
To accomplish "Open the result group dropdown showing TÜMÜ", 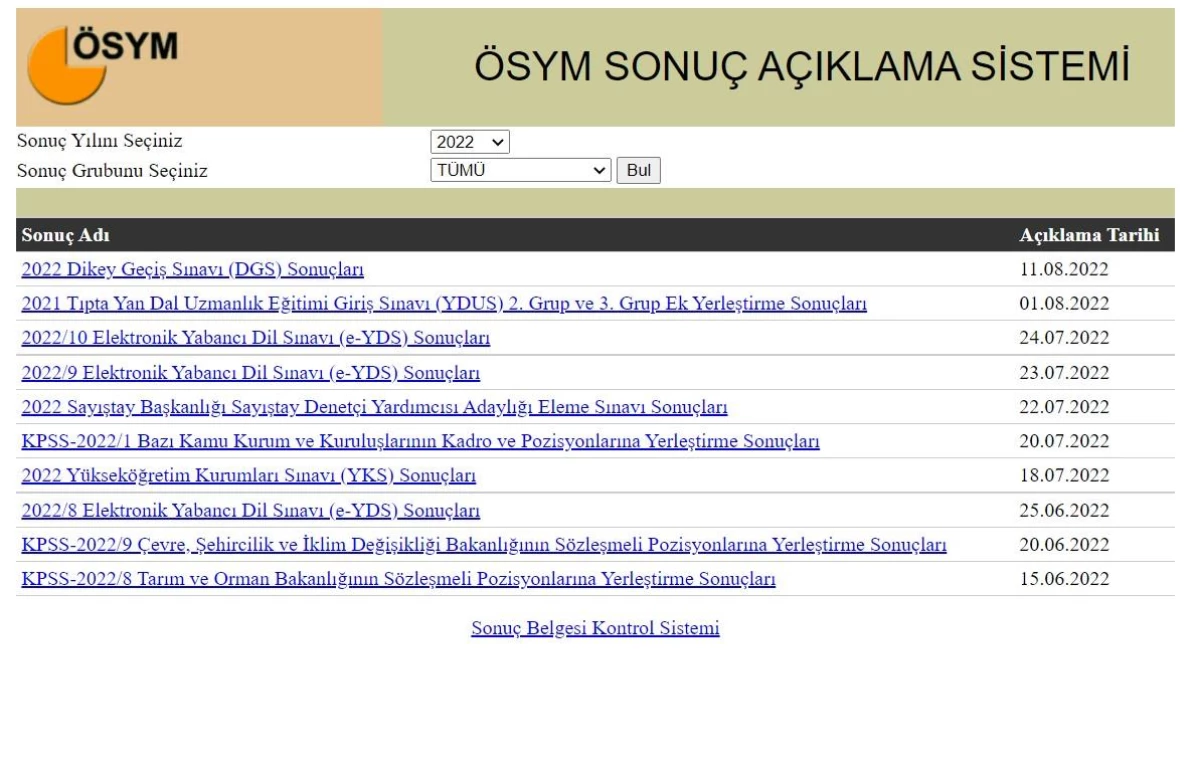I will [520, 170].
